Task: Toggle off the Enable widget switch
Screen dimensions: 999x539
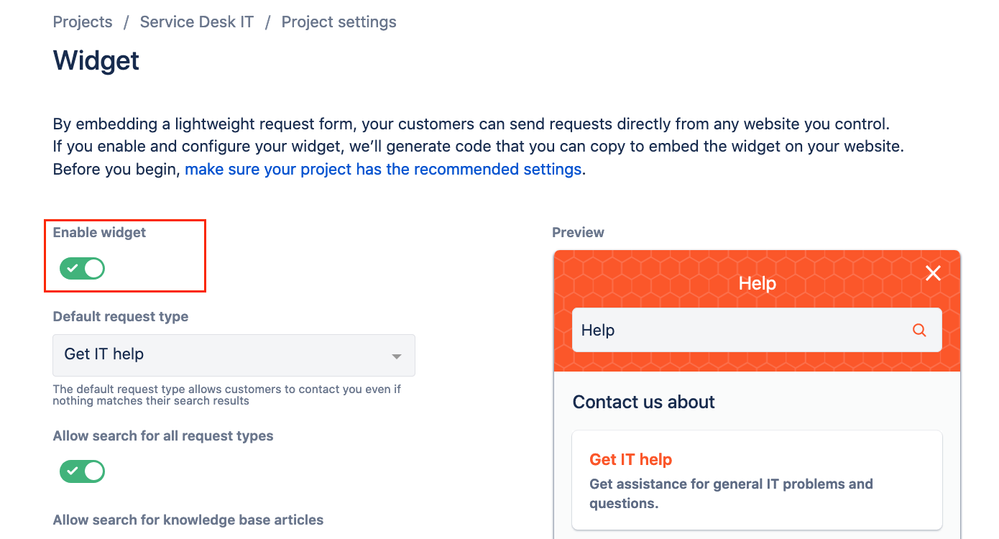Action: [x=83, y=268]
